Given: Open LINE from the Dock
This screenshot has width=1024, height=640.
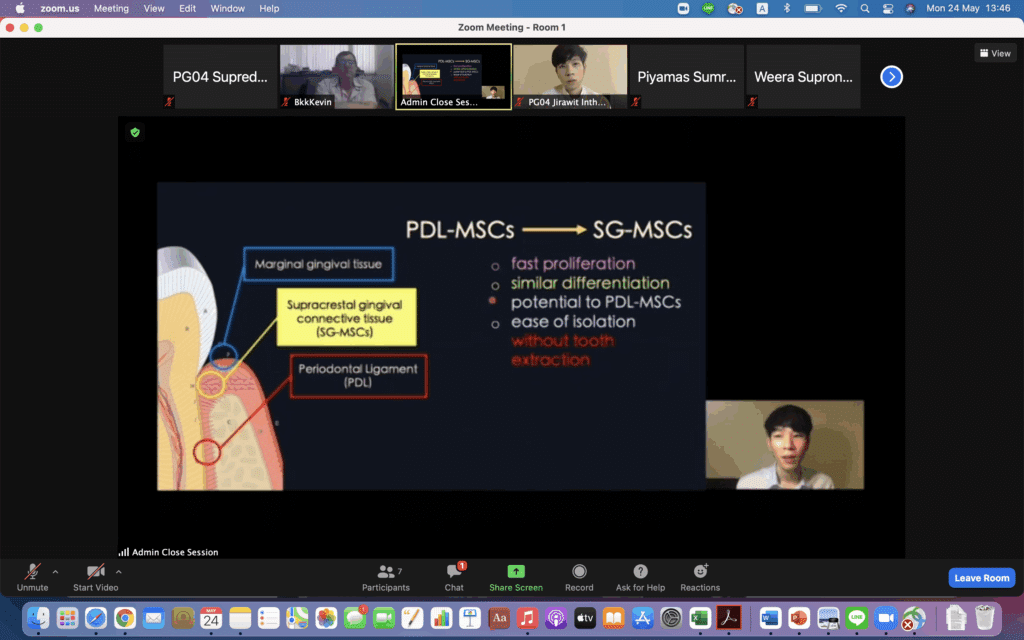Looking at the screenshot, I should 856,618.
